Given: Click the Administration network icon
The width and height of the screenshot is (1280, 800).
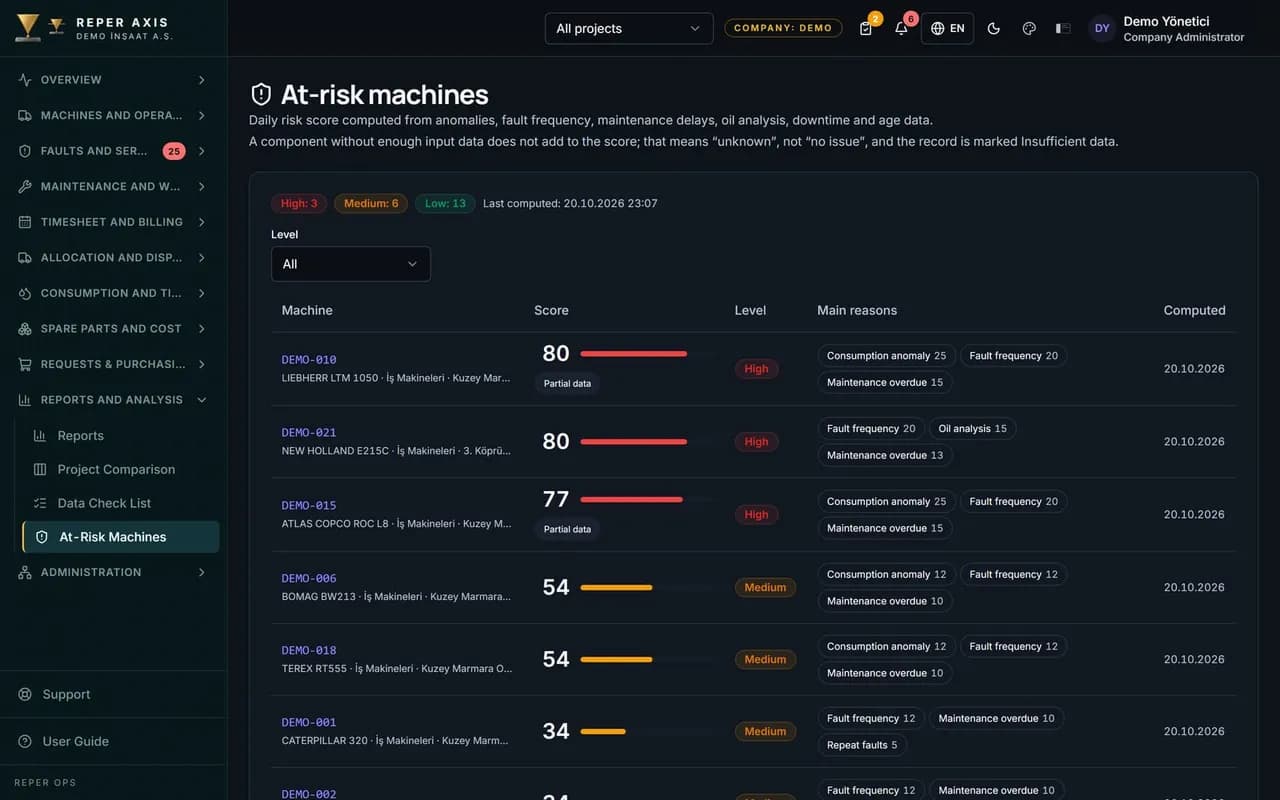Looking at the screenshot, I should (x=25, y=572).
